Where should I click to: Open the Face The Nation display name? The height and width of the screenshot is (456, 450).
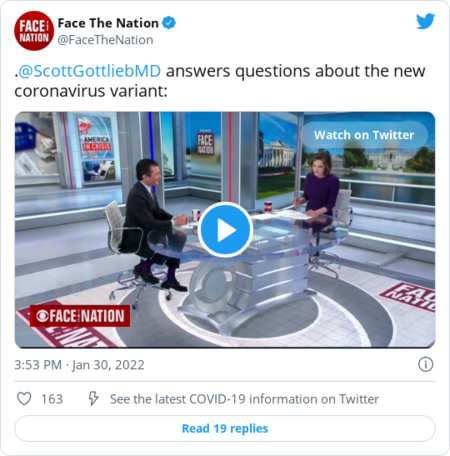108,23
